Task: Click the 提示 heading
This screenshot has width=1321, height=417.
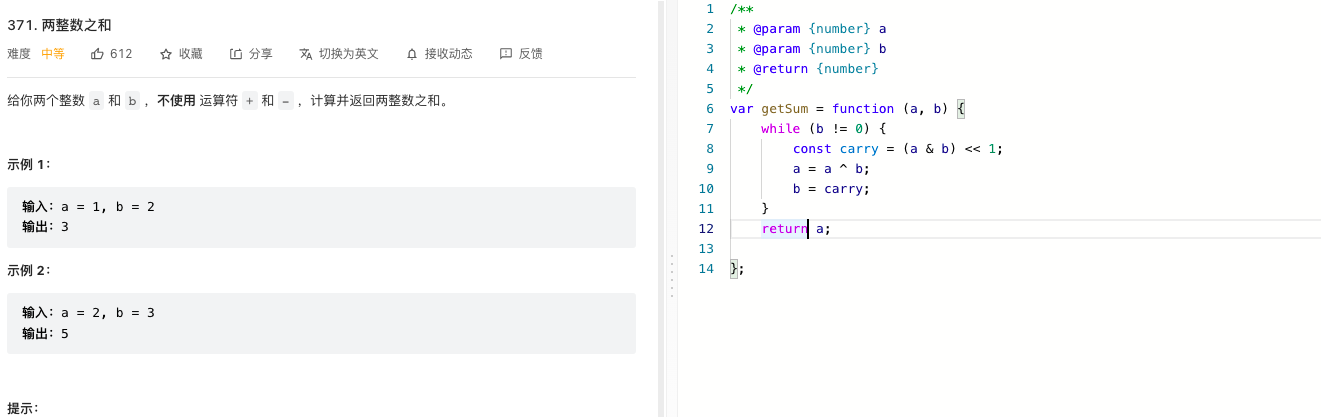Action: [x=23, y=408]
